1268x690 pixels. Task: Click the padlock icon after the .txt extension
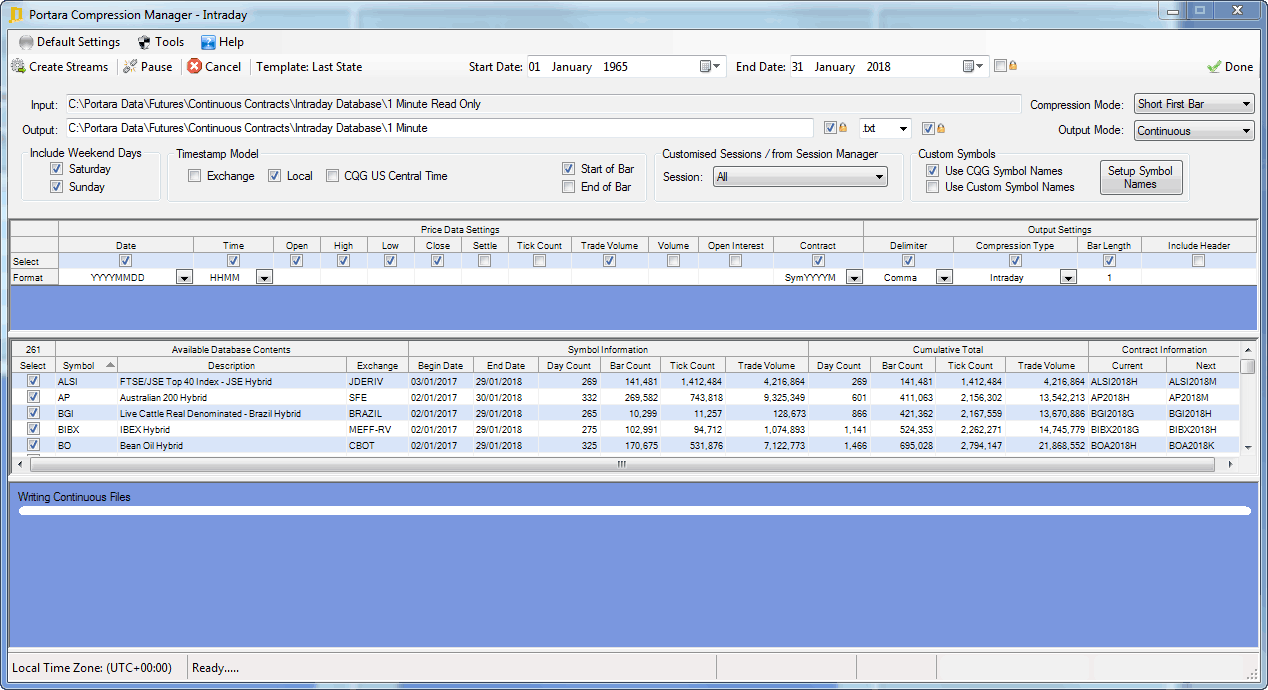point(940,128)
